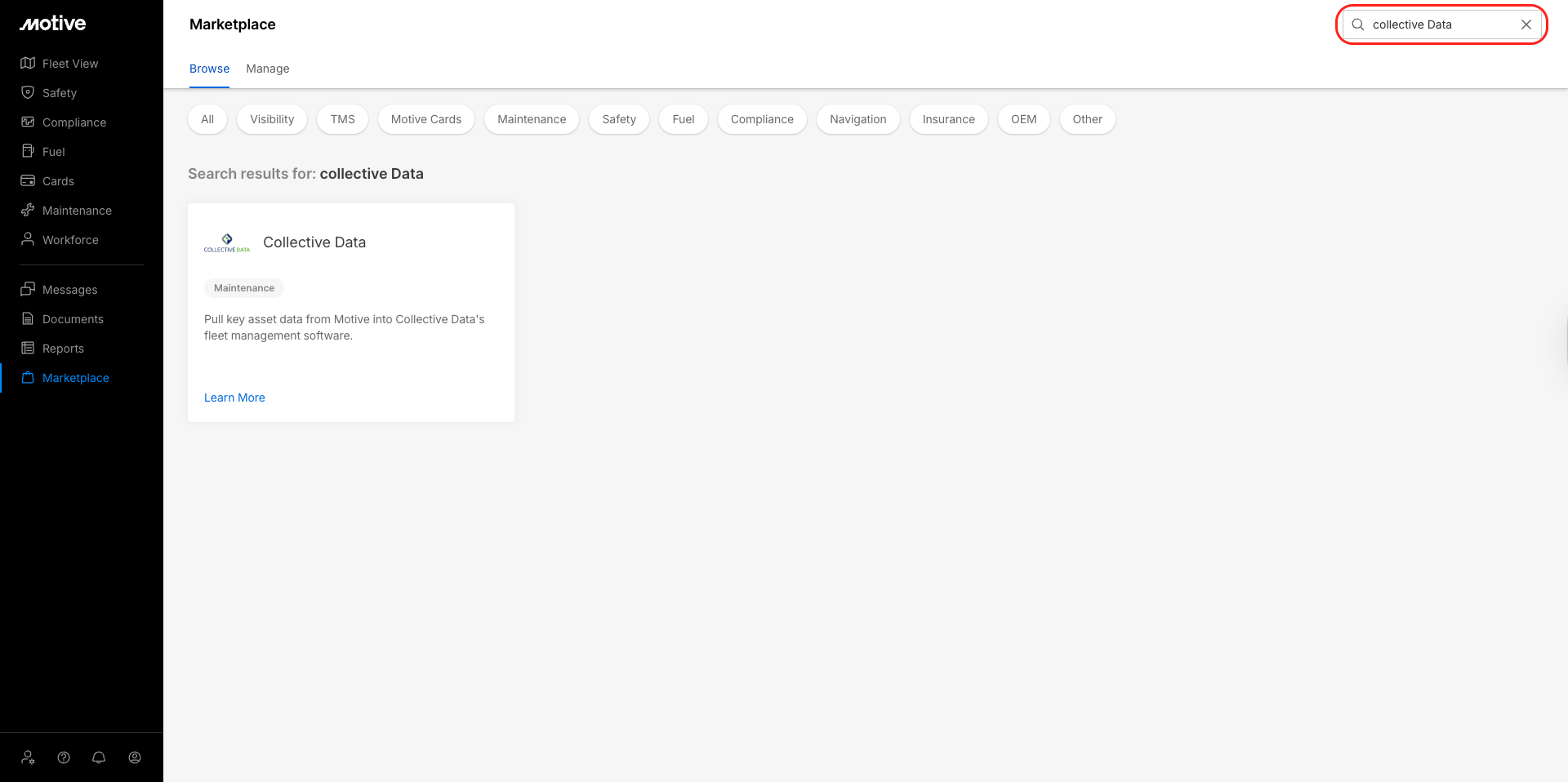Filter by Maintenance category chip

[x=532, y=119]
